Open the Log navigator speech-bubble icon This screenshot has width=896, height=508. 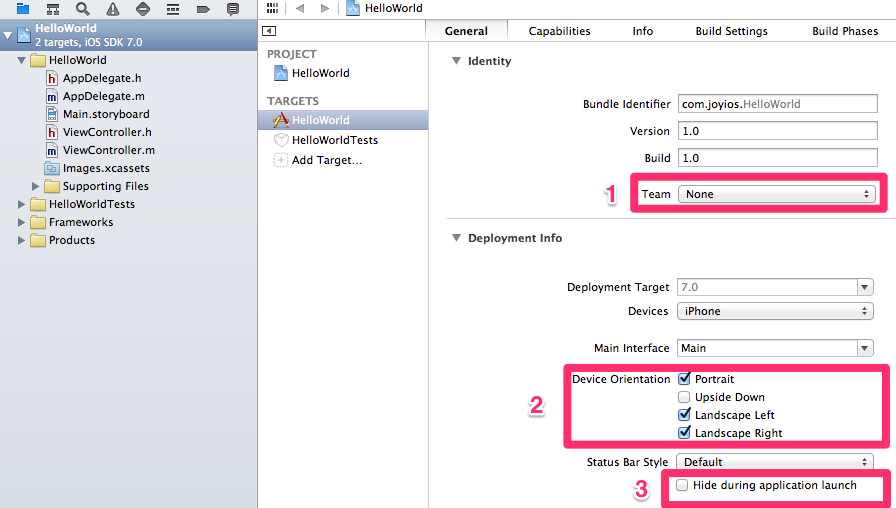(x=233, y=9)
